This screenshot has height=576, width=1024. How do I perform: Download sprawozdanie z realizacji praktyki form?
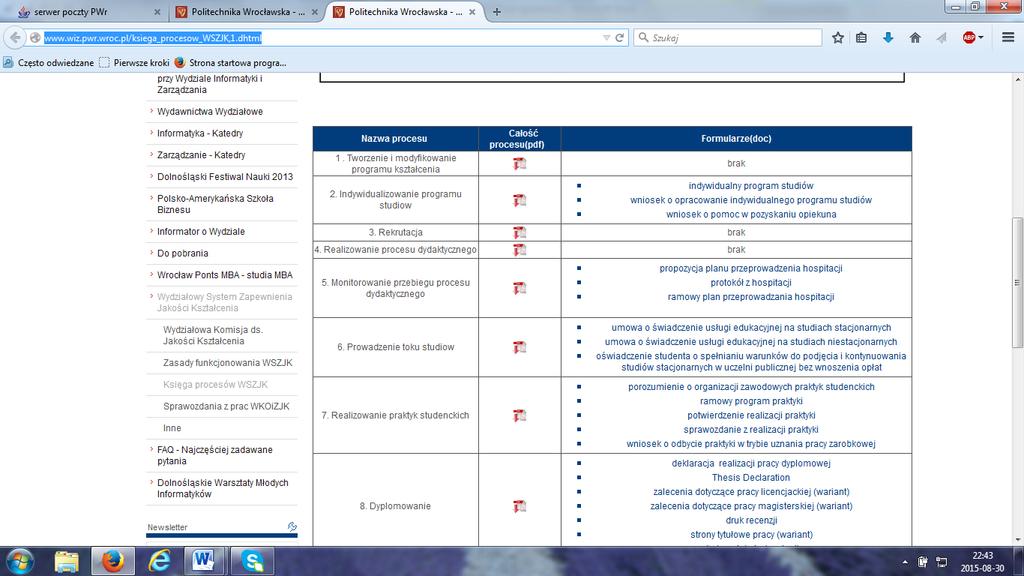[x=751, y=430]
